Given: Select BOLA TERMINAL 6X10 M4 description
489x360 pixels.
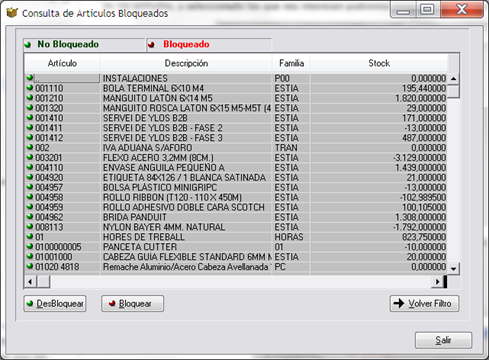Looking at the screenshot, I should coord(153,88).
